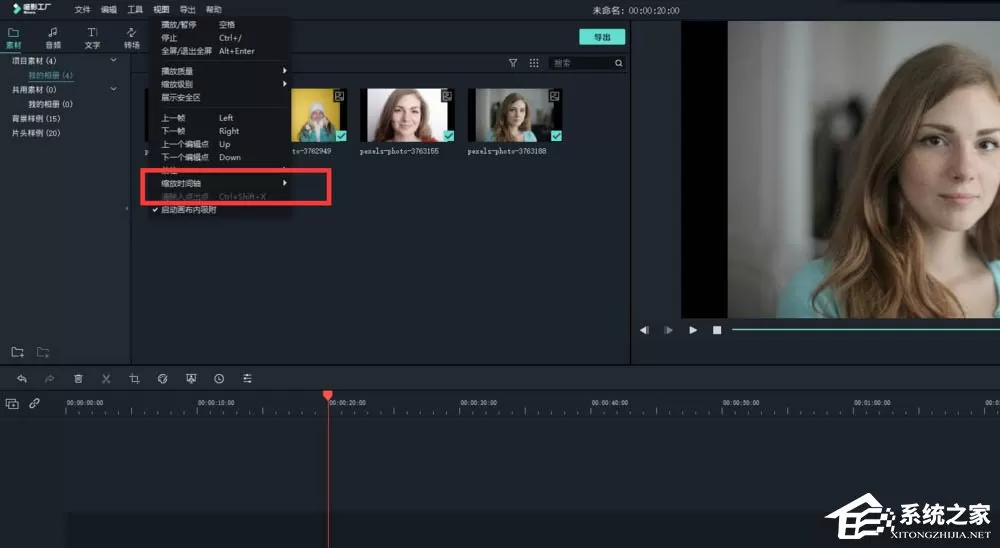
Task: Select the yellow-background photo 3762949 thumbnail
Action: (x=319, y=115)
